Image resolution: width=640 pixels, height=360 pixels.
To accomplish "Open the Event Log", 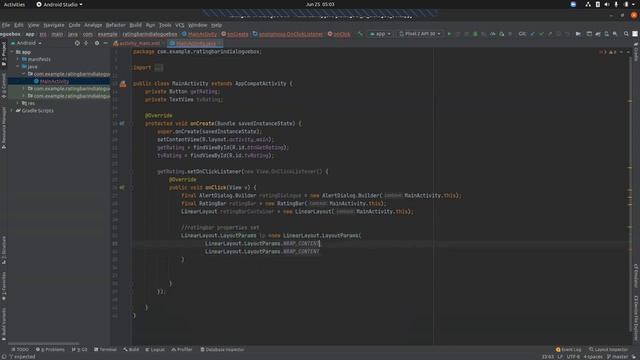I will point(569,349).
